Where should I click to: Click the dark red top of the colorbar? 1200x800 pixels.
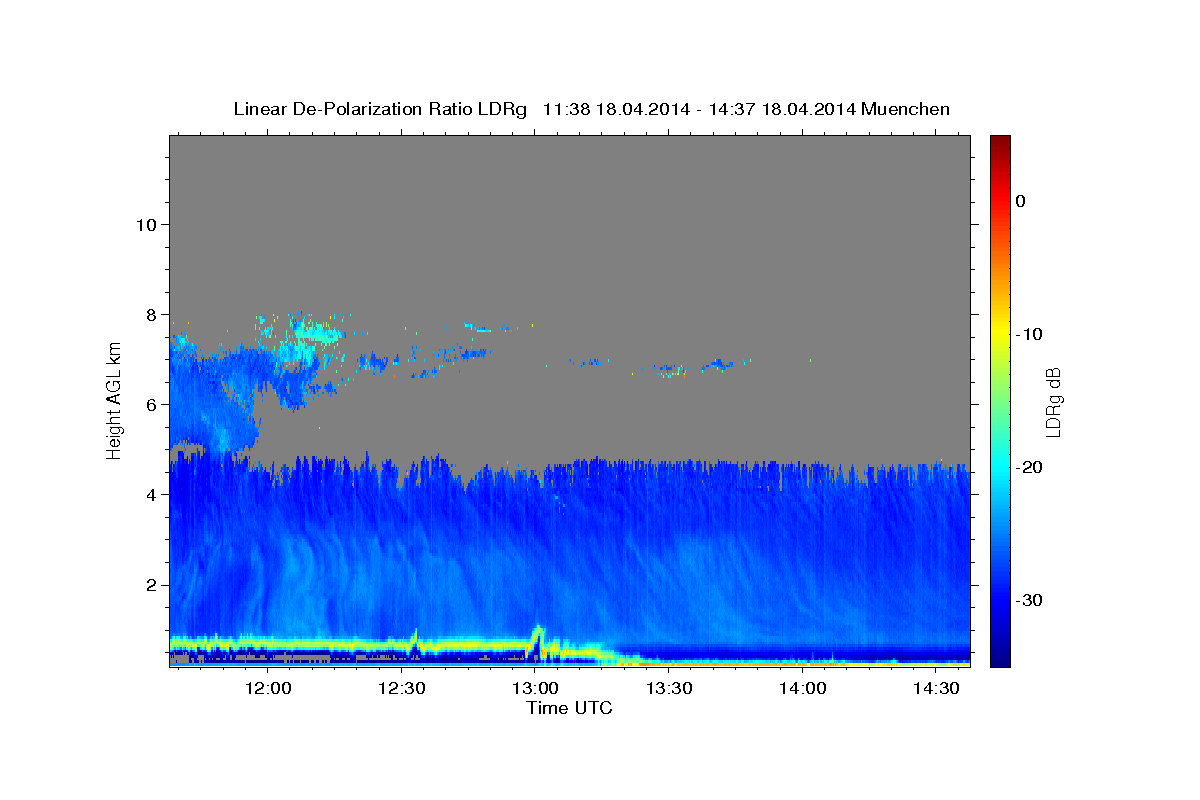1000,143
